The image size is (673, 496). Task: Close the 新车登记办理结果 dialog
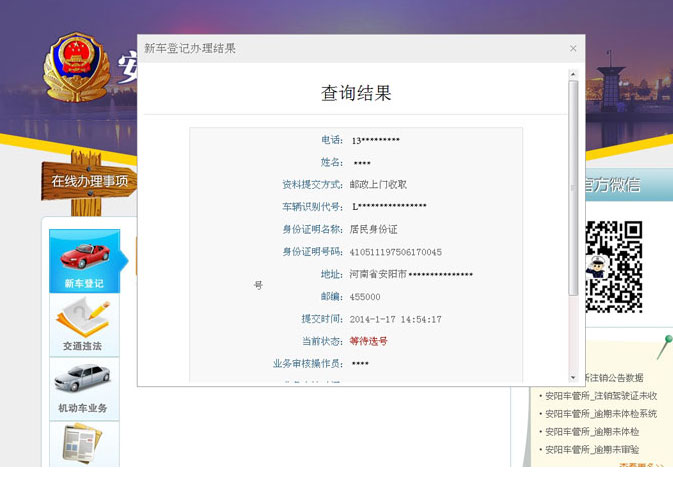tap(573, 48)
